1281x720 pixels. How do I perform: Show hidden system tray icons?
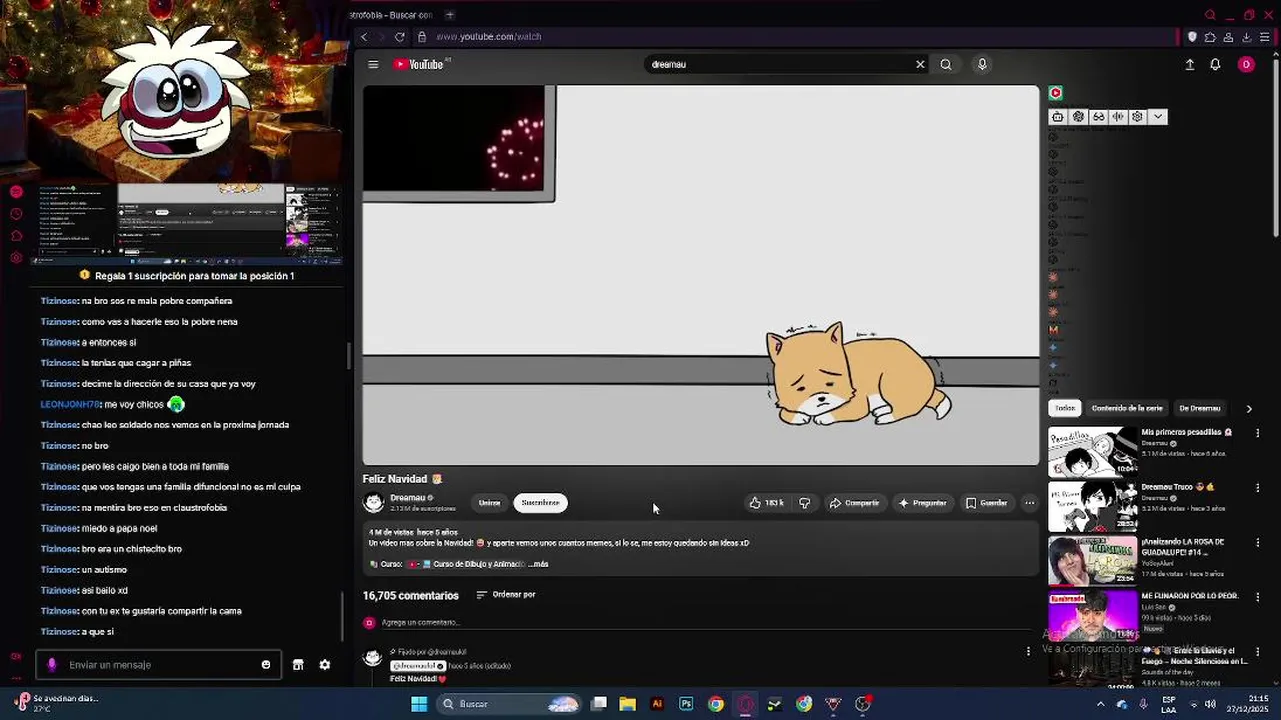pyautogui.click(x=1101, y=704)
